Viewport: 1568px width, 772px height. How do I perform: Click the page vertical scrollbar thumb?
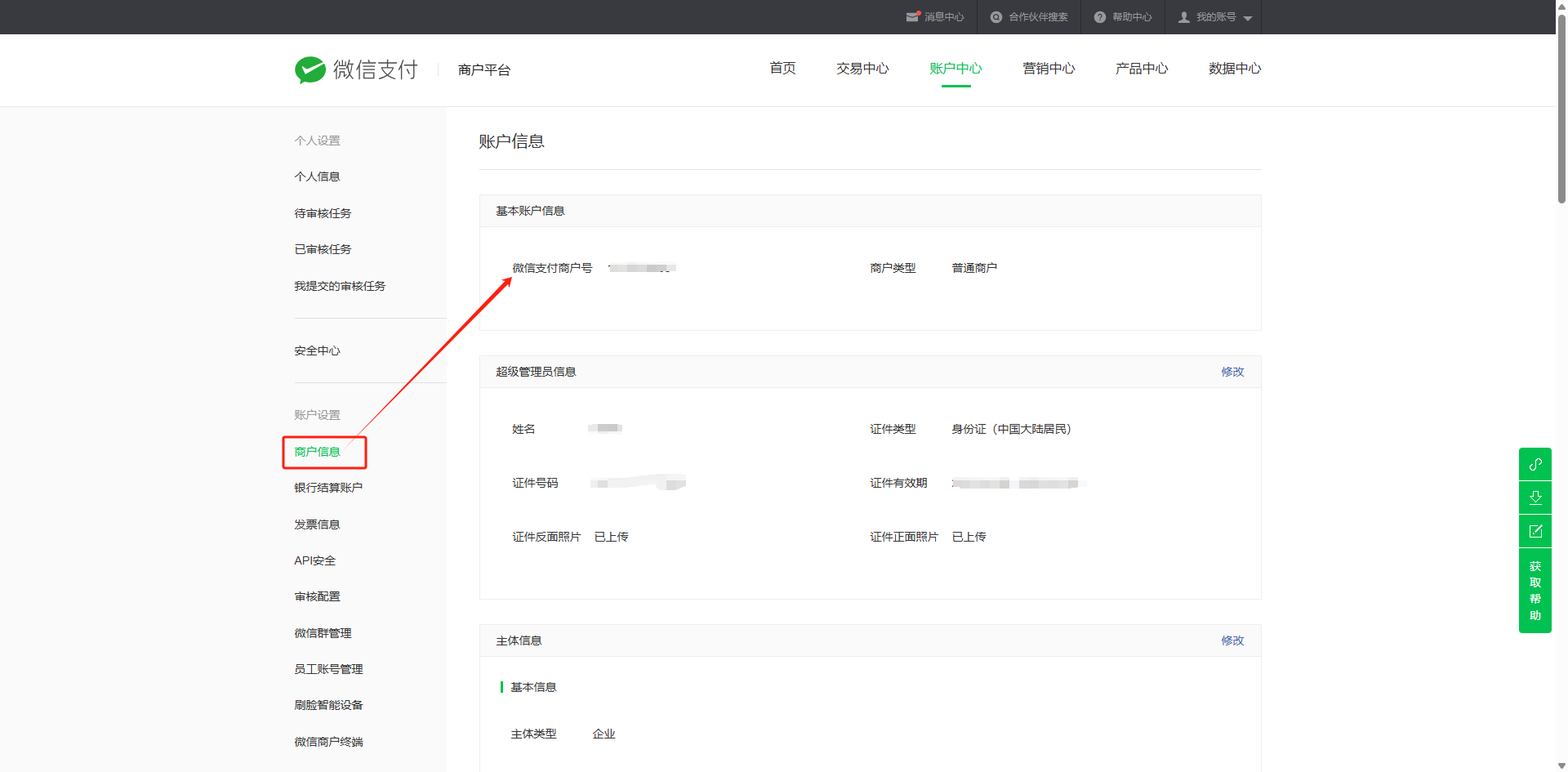click(1561, 106)
